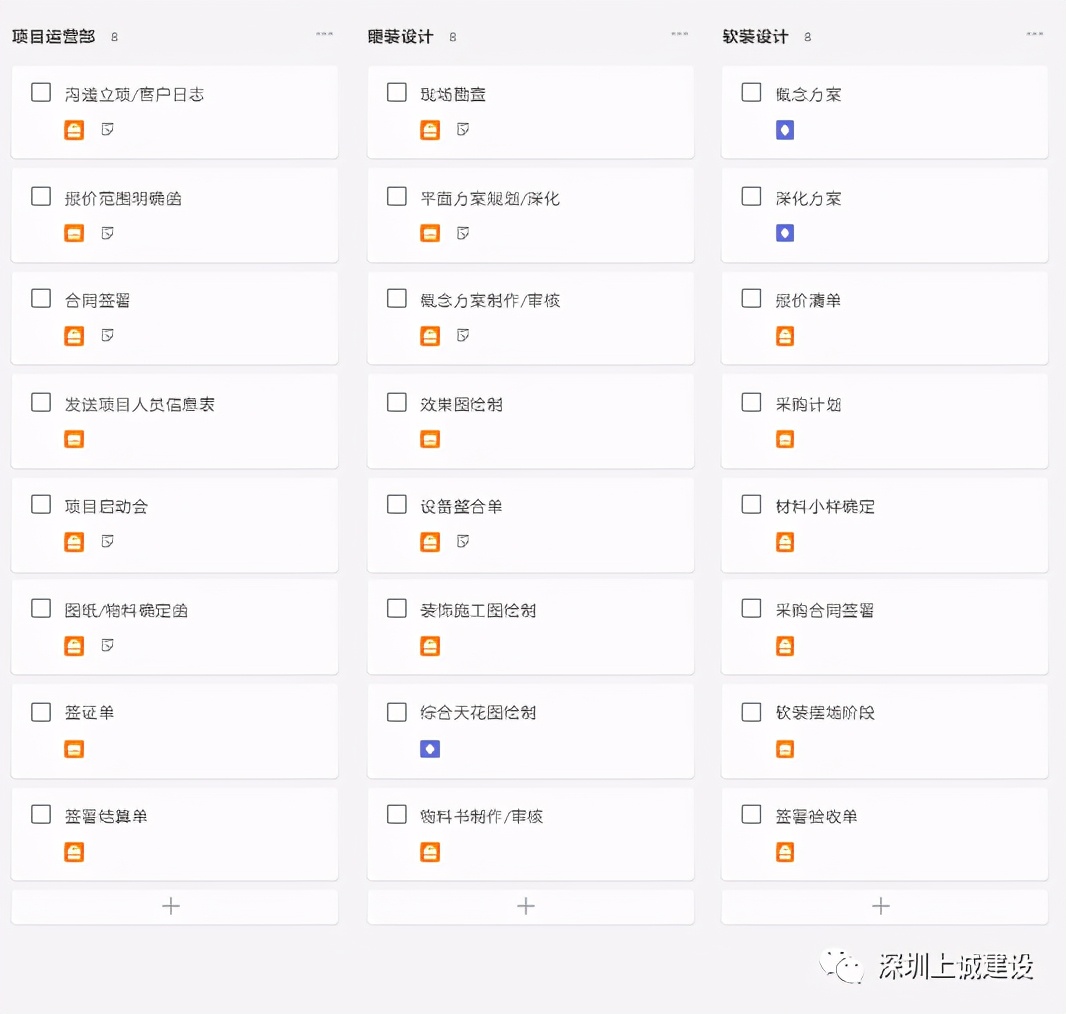Image resolution: width=1066 pixels, height=1014 pixels.
Task: Open the more options menu for 项目运营部 column
Action: (324, 34)
